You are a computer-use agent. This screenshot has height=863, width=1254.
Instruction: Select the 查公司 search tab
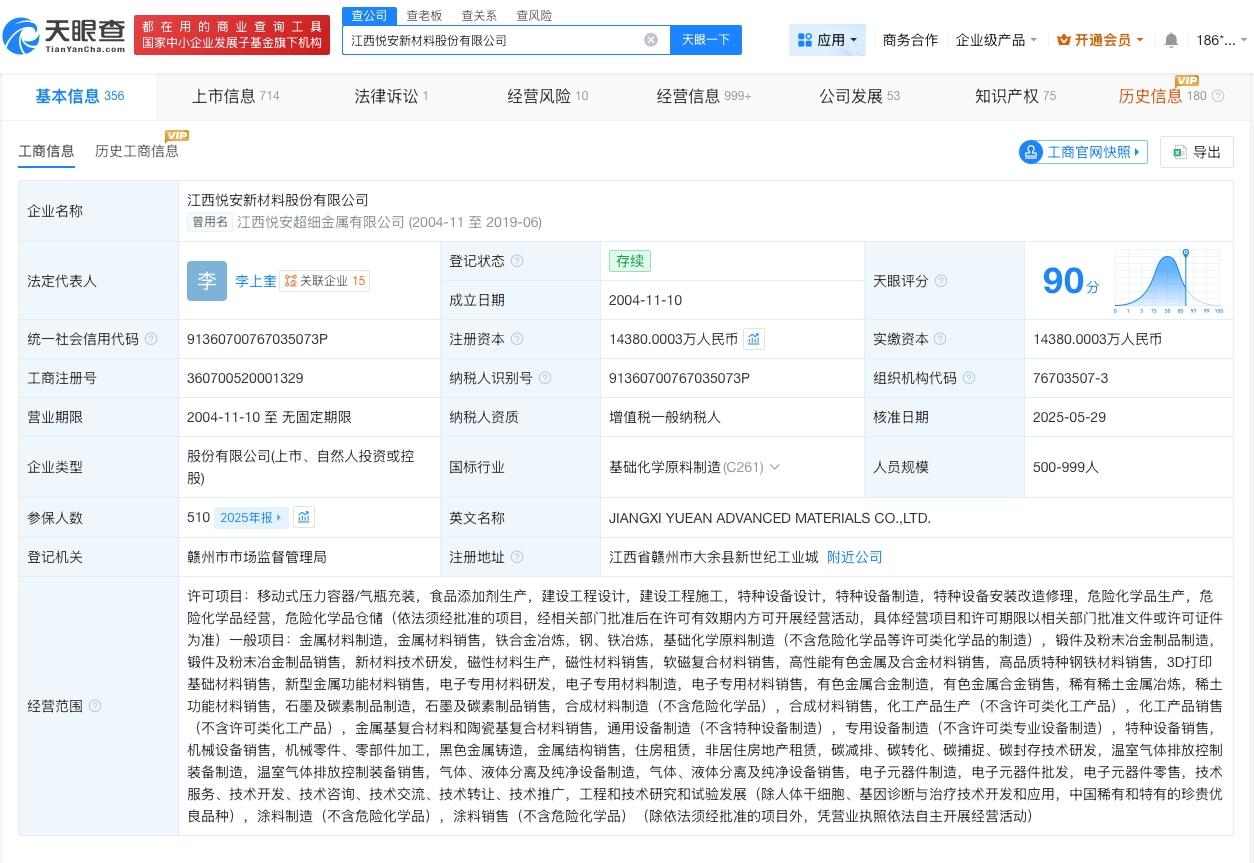[369, 15]
